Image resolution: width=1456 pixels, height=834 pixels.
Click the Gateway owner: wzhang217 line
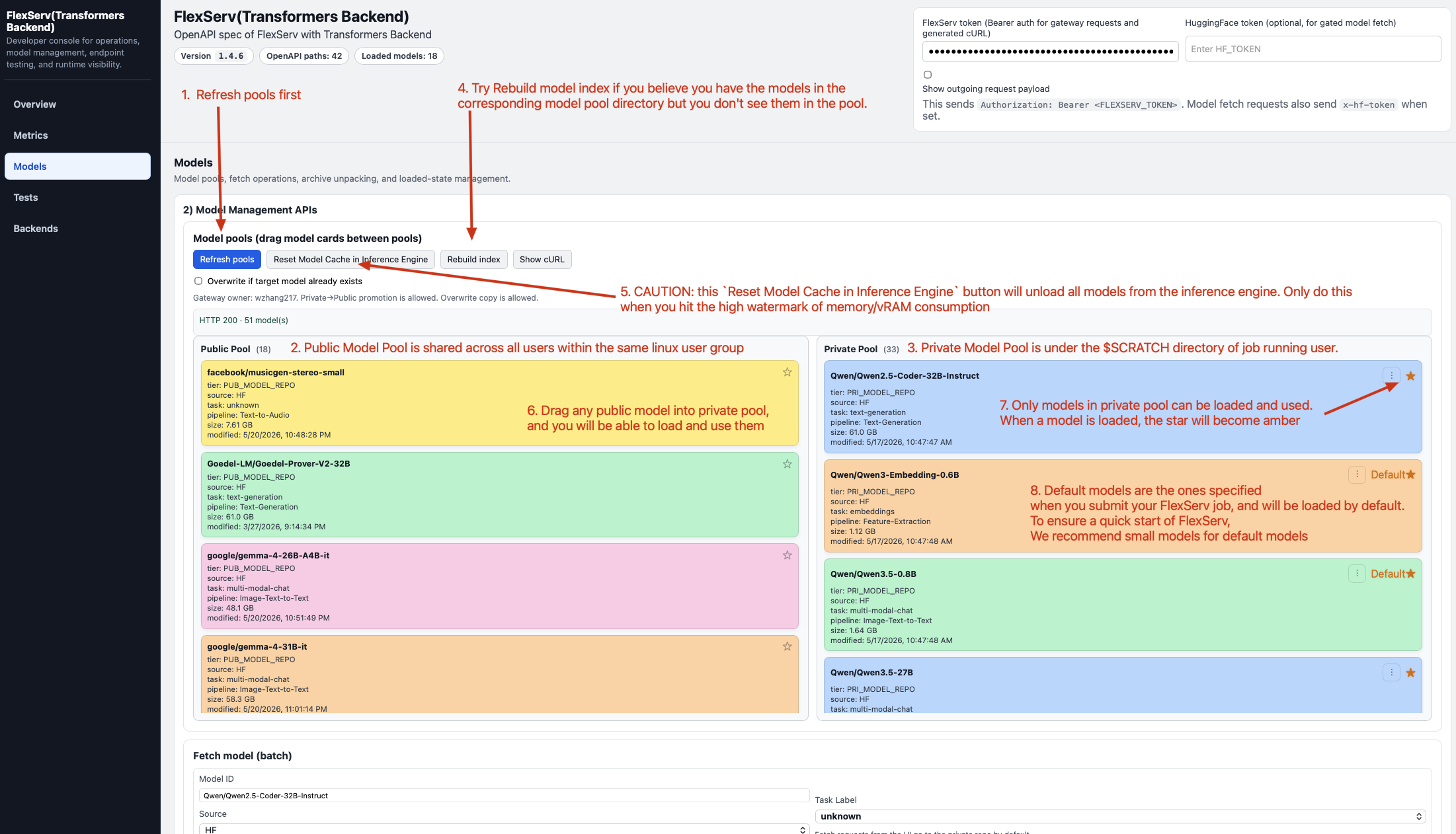[x=366, y=298]
